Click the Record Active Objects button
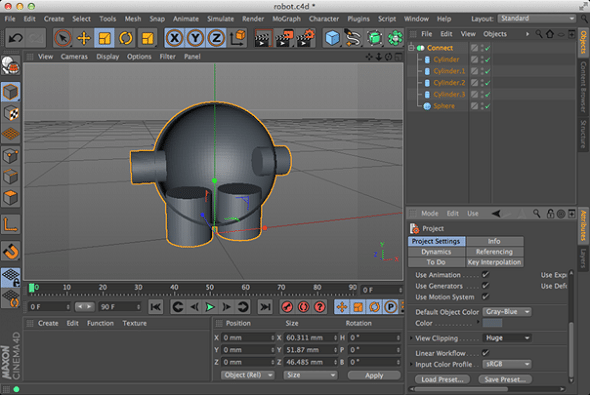Viewport: 590px width, 395px height. point(287,307)
